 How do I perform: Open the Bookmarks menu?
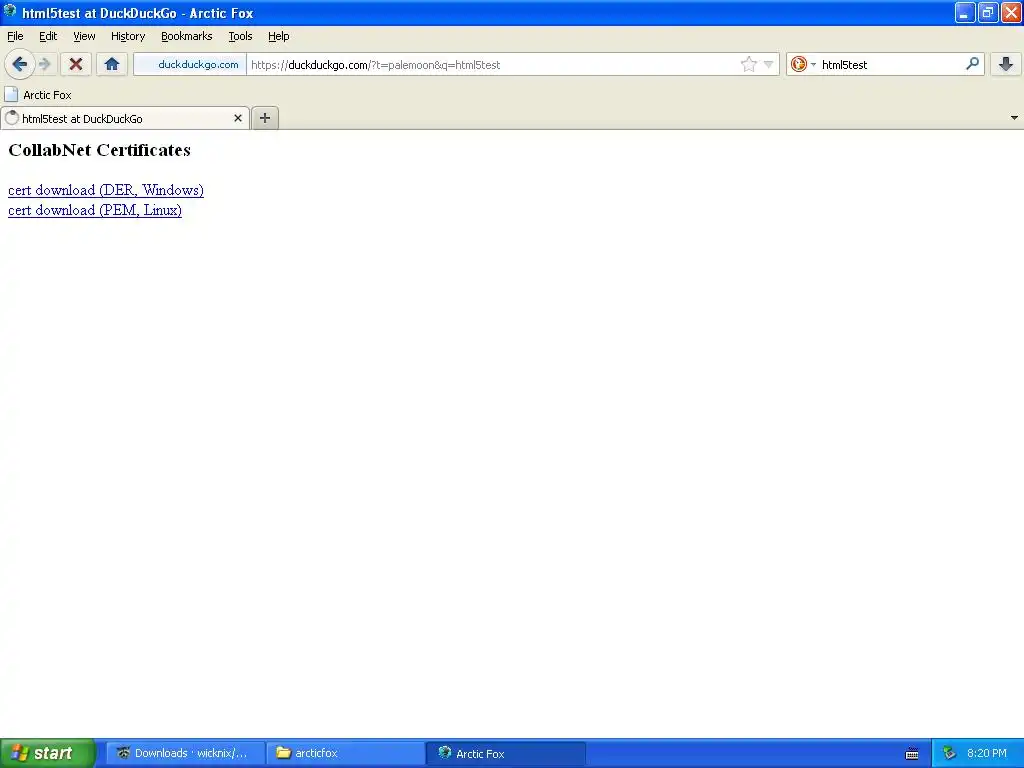tap(187, 36)
